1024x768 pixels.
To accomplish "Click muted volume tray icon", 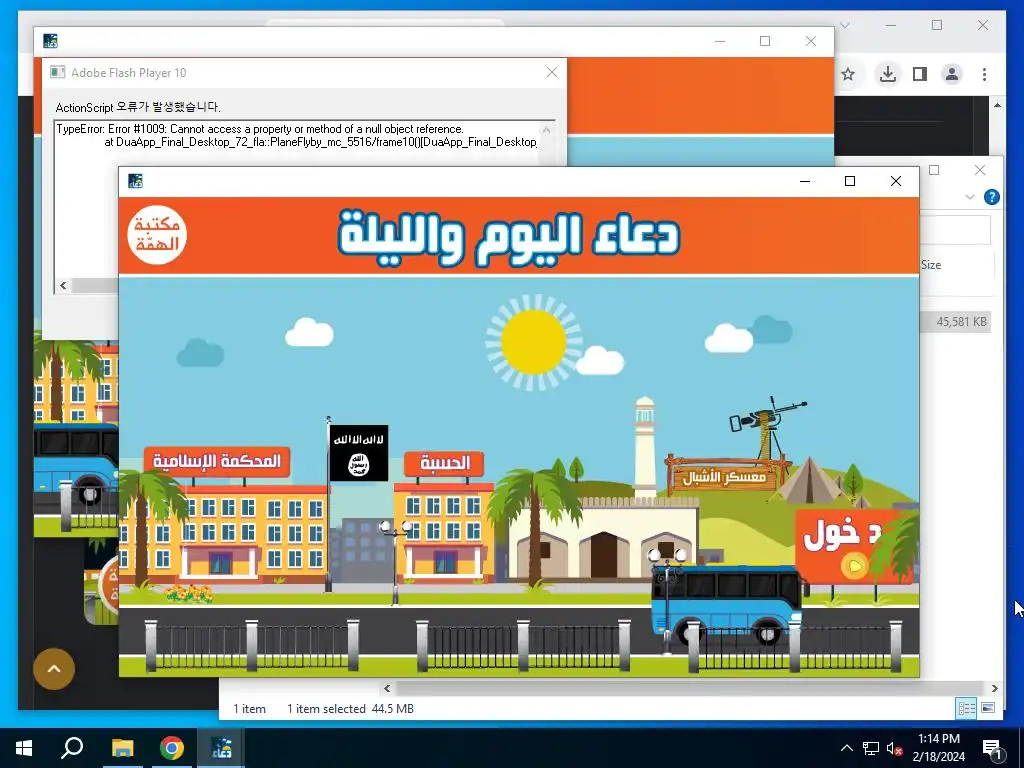I will point(894,748).
